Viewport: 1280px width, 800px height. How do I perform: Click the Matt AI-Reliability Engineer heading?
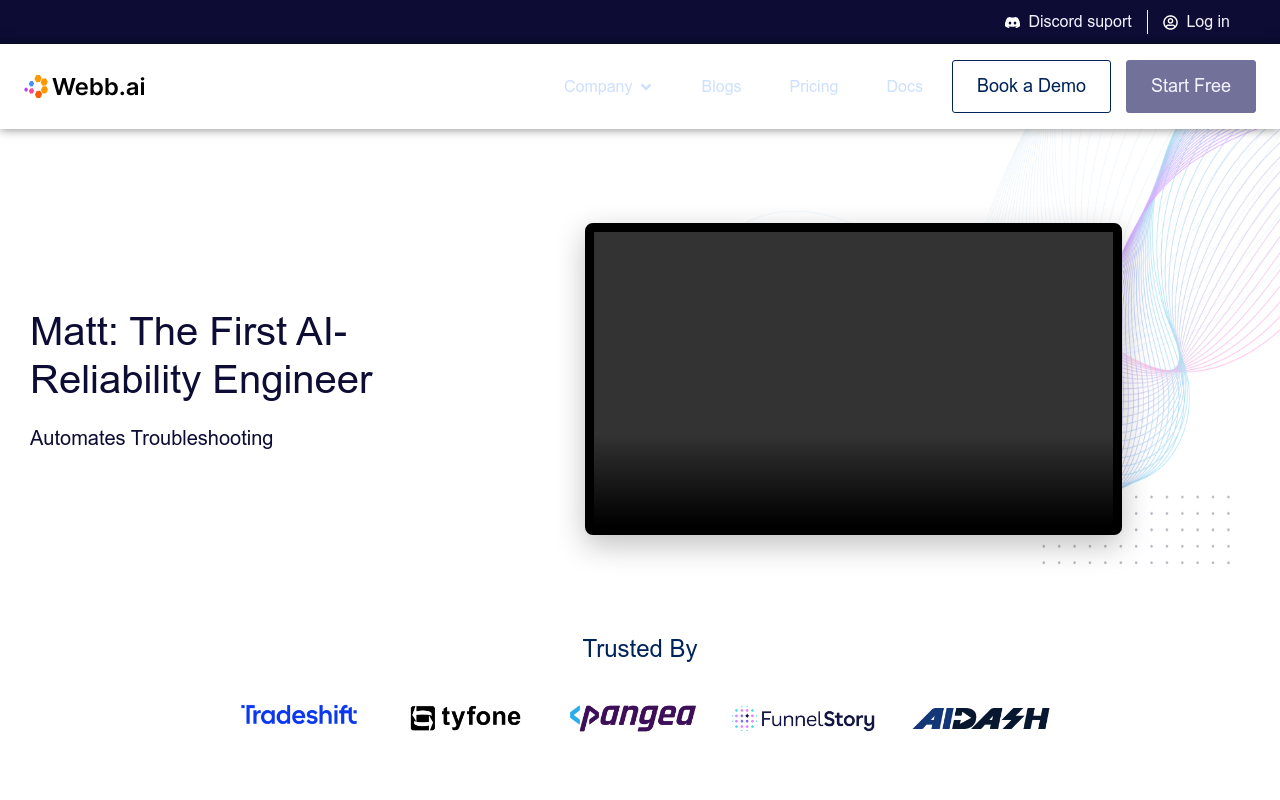coord(201,355)
